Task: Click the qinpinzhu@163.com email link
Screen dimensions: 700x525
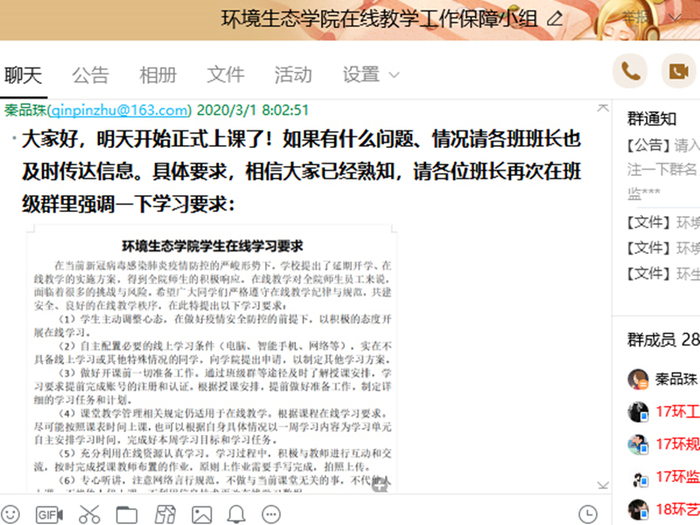Action: coord(119,110)
